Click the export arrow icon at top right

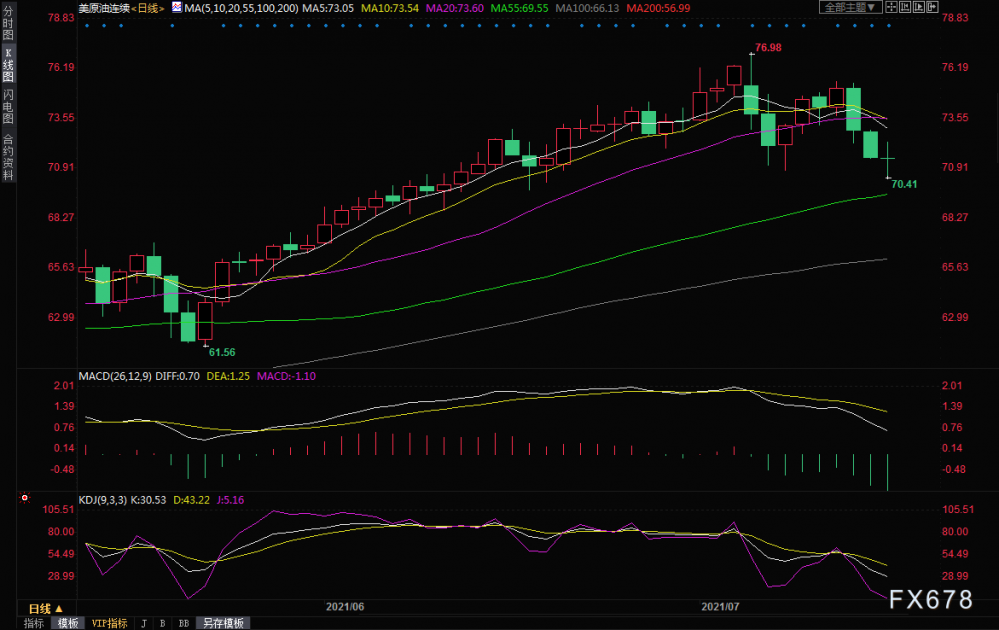click(932, 7)
